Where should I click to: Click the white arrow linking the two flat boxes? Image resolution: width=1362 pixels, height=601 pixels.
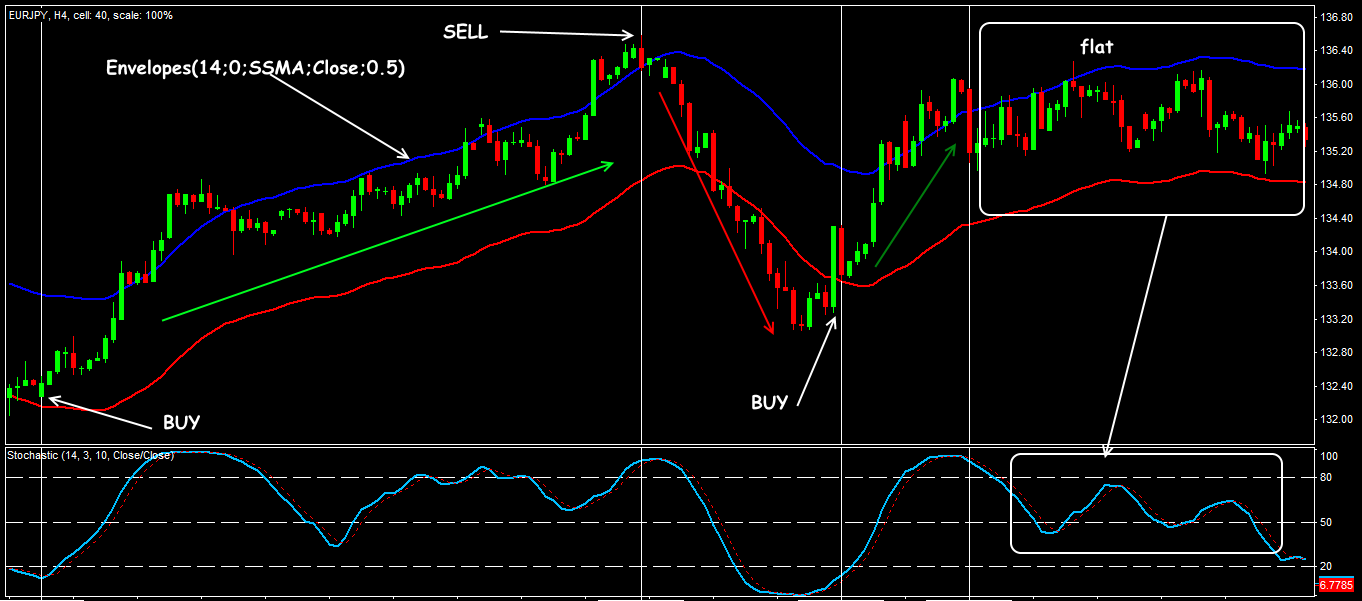point(1135,335)
